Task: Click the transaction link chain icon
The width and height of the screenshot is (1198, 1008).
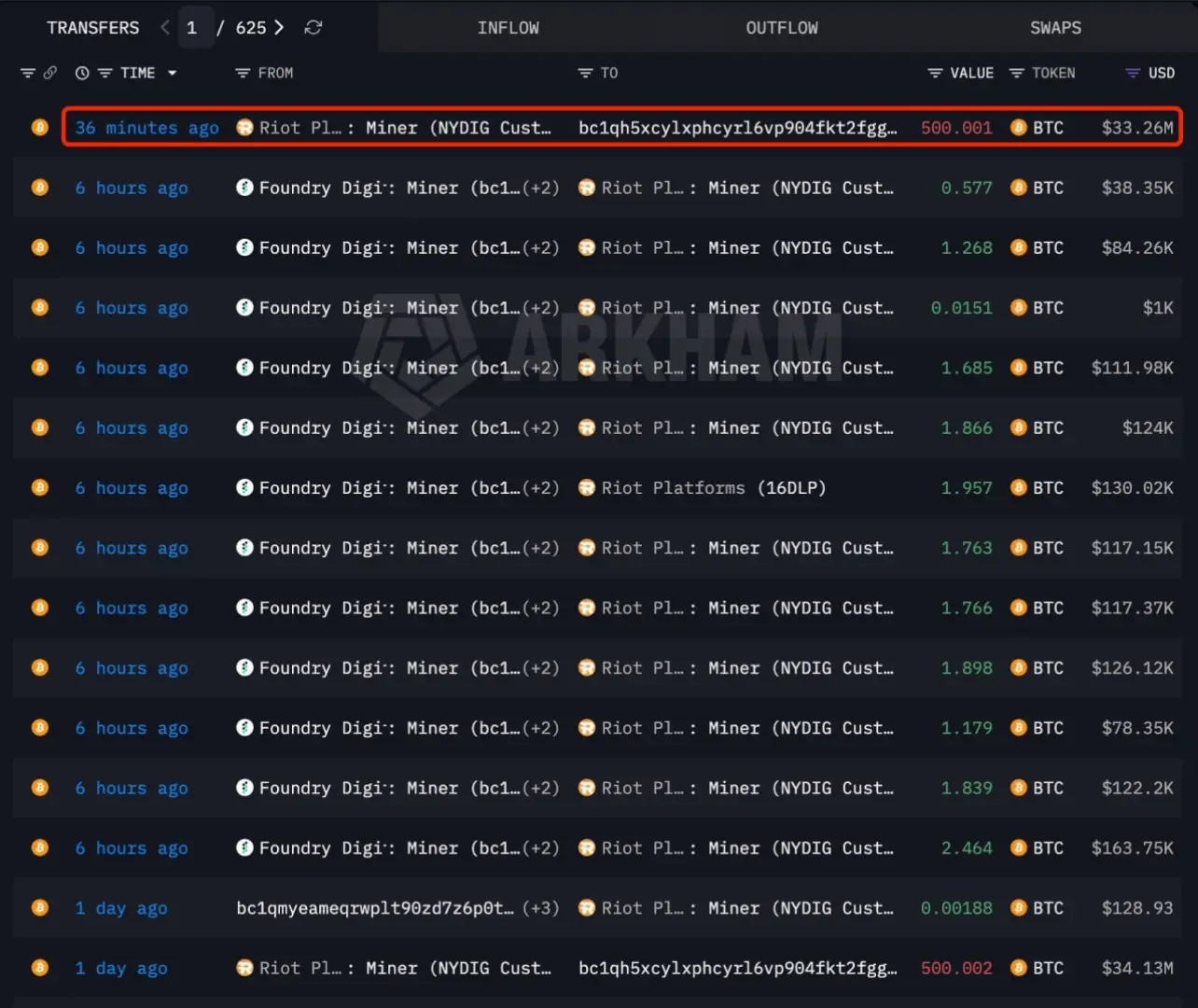Action: 50,73
